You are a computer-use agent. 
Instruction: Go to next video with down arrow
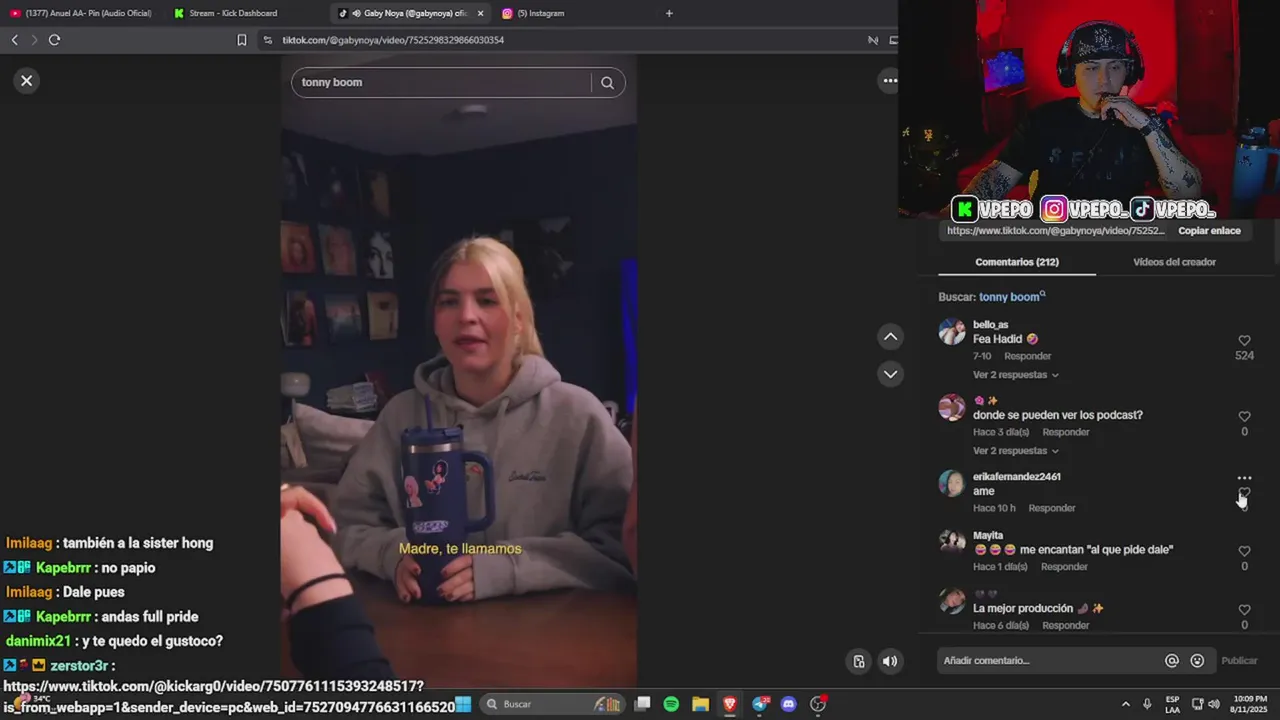point(890,374)
